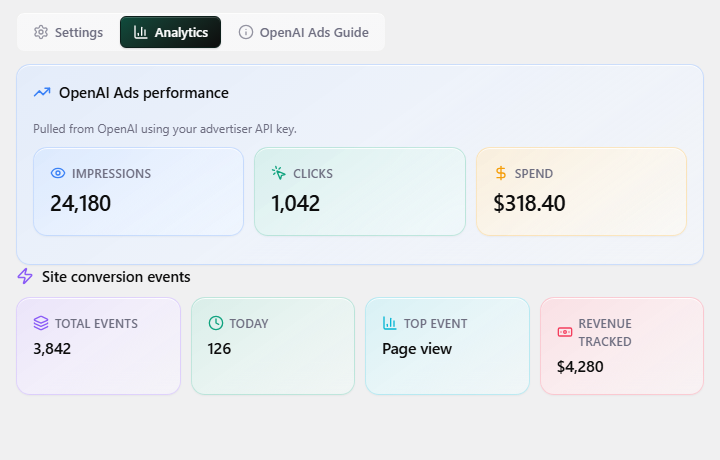Image resolution: width=720 pixels, height=460 pixels.
Task: Select the $4,280 revenue value
Action: coord(580,367)
